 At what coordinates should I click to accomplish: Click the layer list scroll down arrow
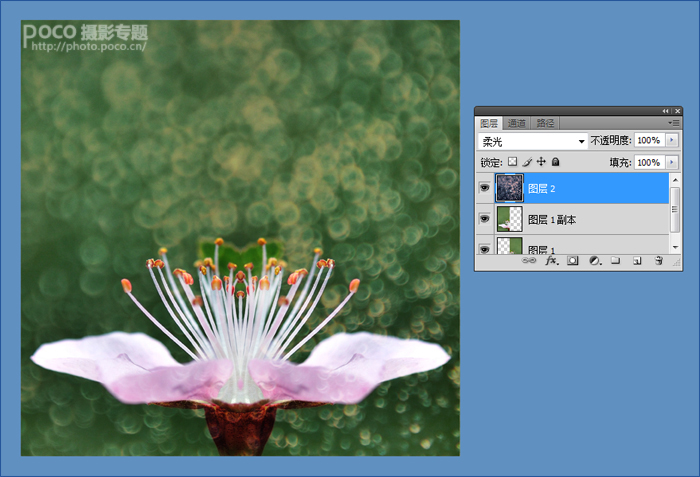675,247
